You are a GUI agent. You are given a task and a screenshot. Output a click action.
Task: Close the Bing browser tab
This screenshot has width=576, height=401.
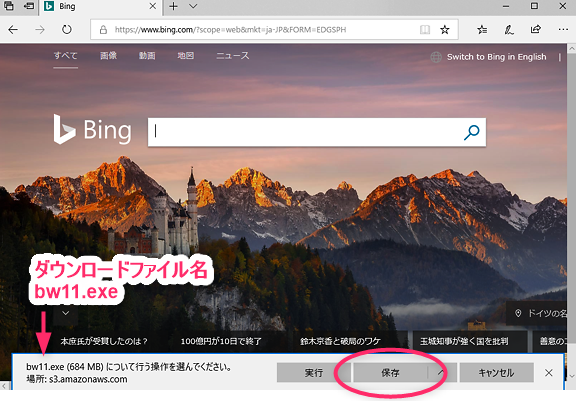tap(152, 6)
